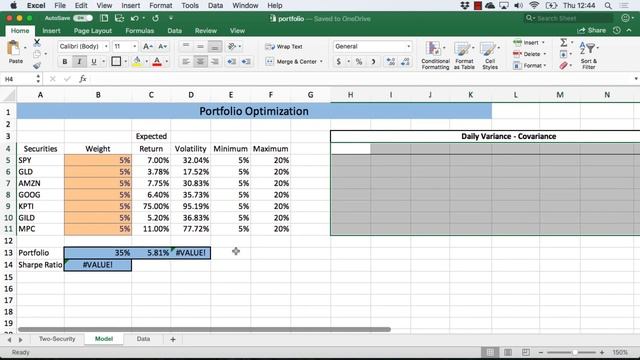Screen dimensions: 640x360
Task: Open the fill color dropdown arrow
Action: [147, 62]
